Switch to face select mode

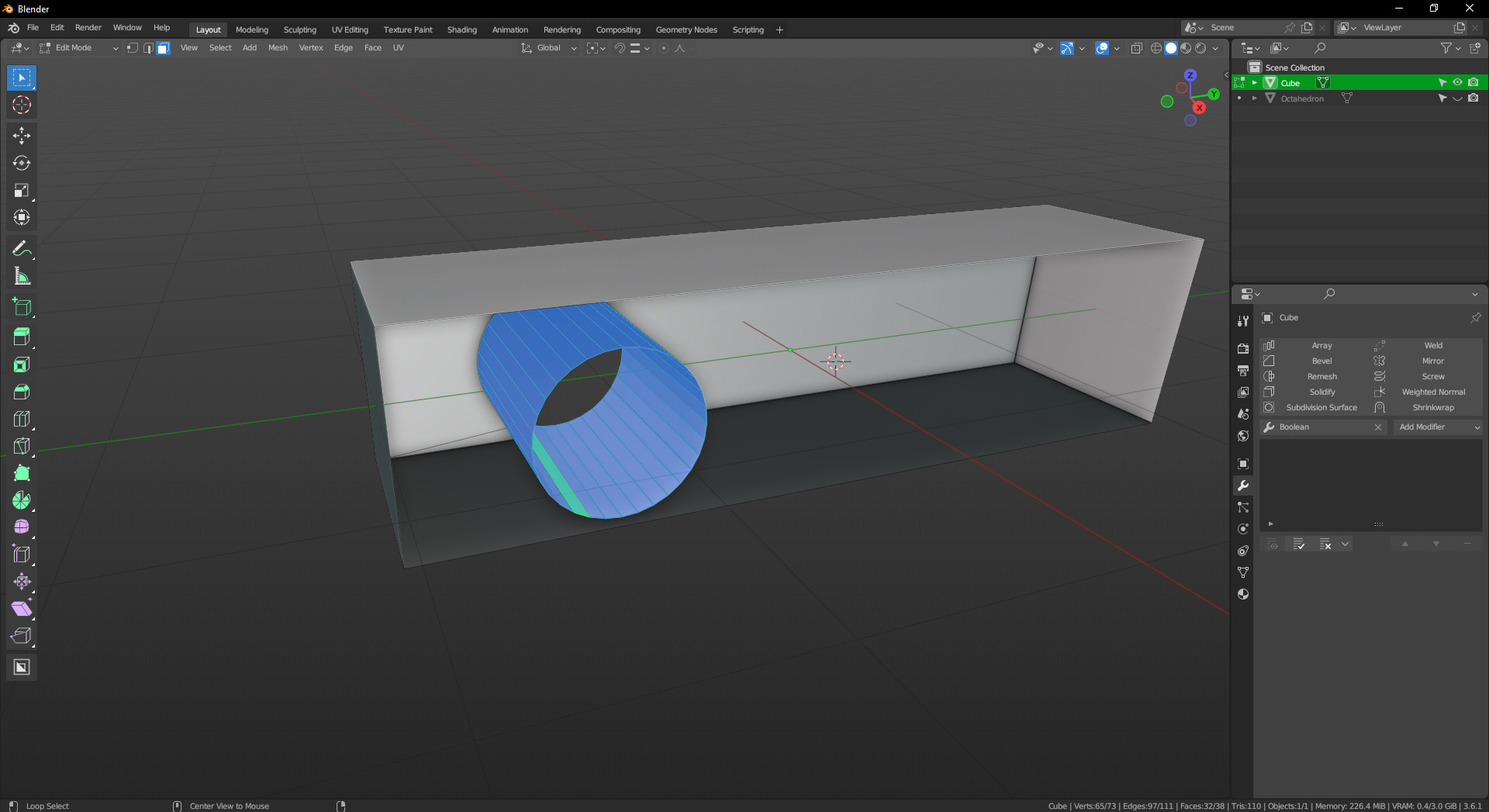coord(164,48)
